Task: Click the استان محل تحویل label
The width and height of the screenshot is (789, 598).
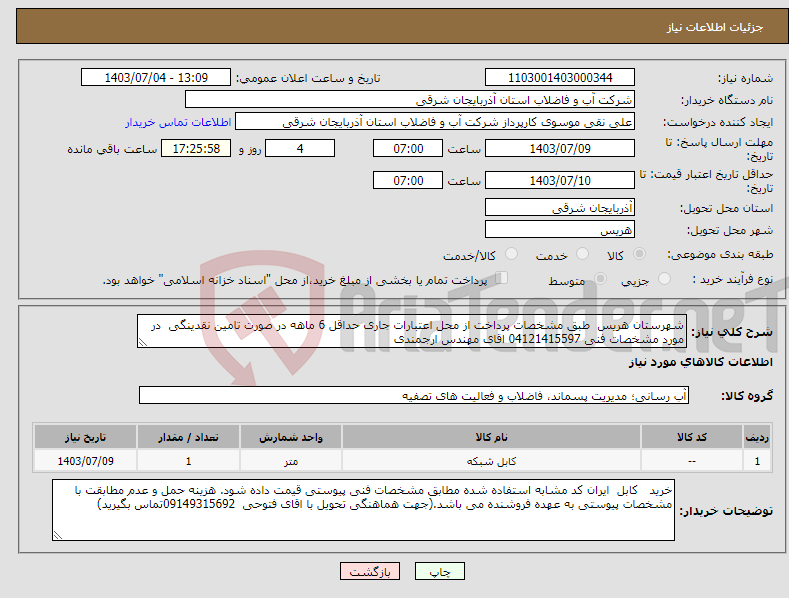Action: [x=727, y=208]
